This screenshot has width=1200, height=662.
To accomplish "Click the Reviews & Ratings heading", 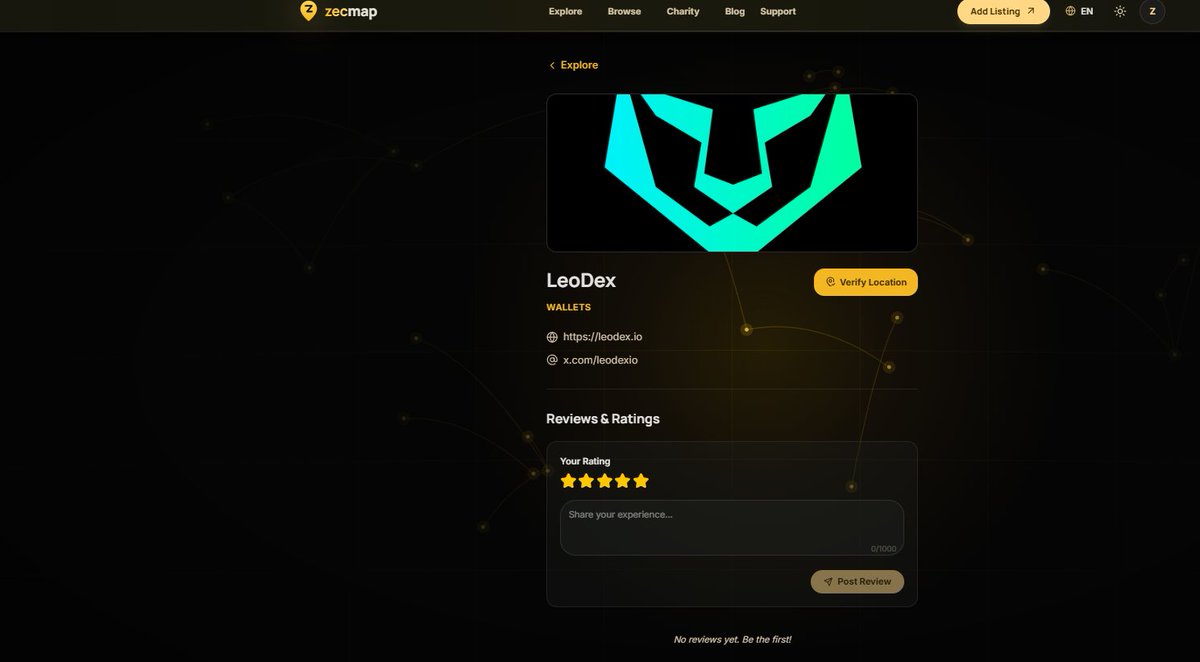I will click(603, 419).
